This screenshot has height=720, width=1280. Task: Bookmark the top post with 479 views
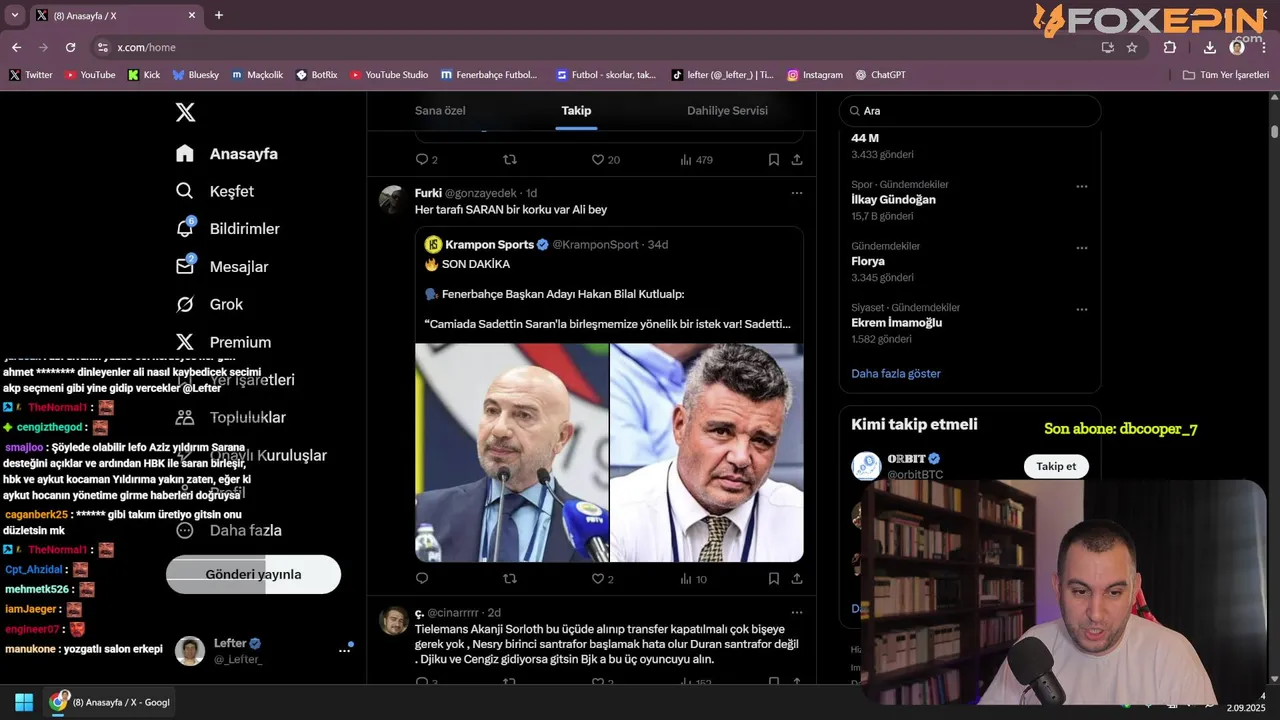[x=774, y=159]
